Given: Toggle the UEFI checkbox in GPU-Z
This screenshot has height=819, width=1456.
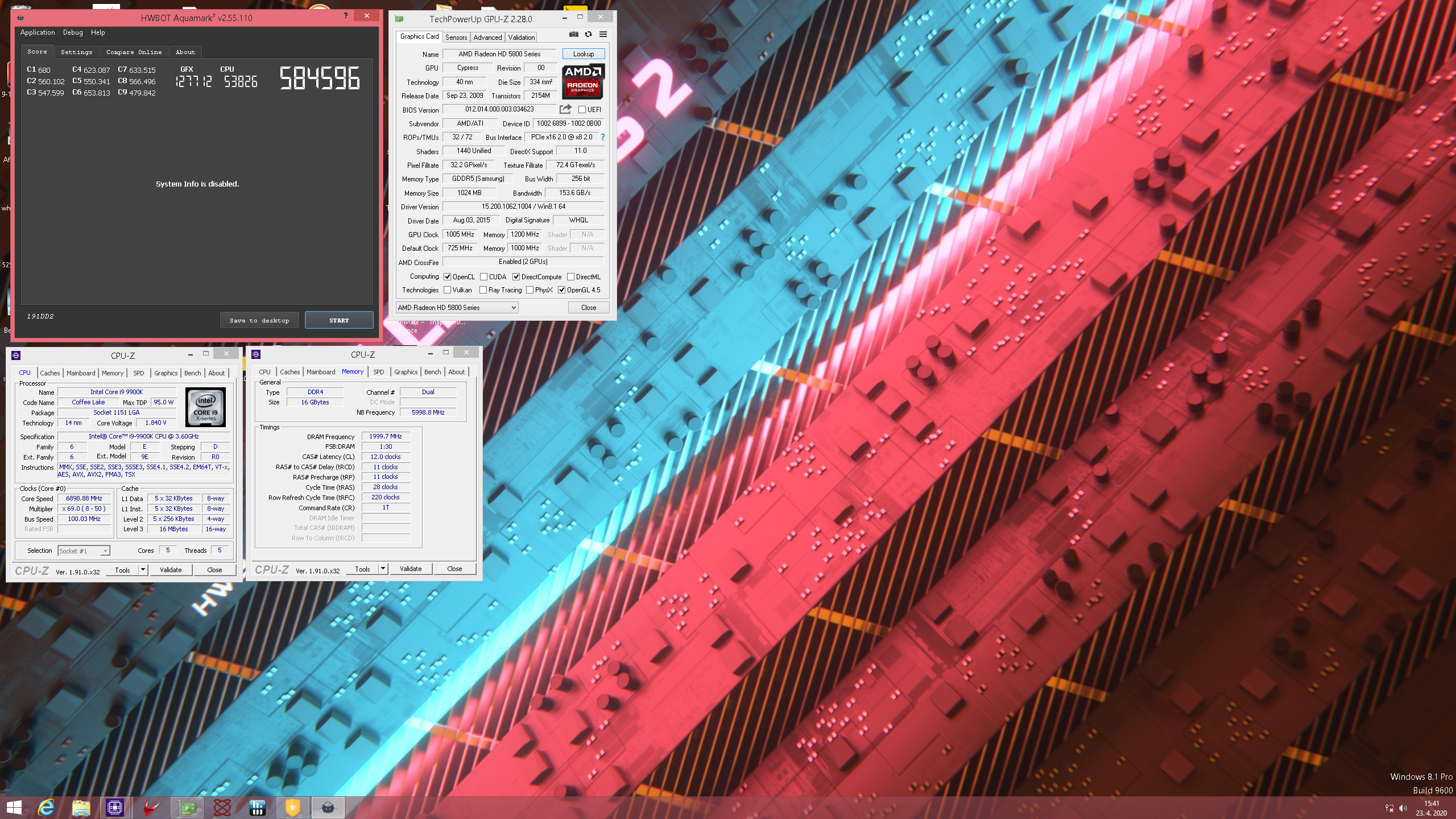Looking at the screenshot, I should (x=582, y=110).
